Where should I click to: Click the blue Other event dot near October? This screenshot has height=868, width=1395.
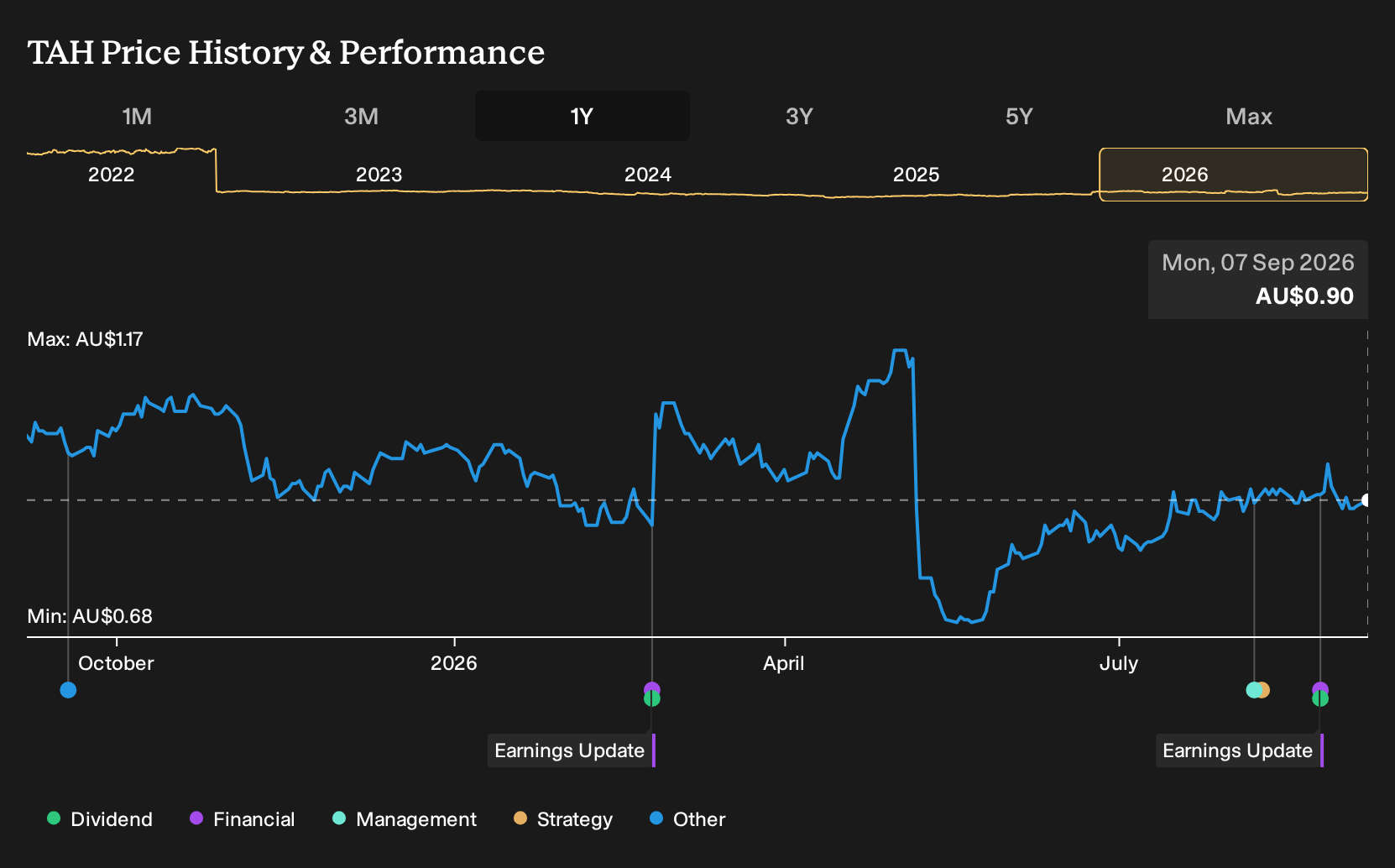69,690
